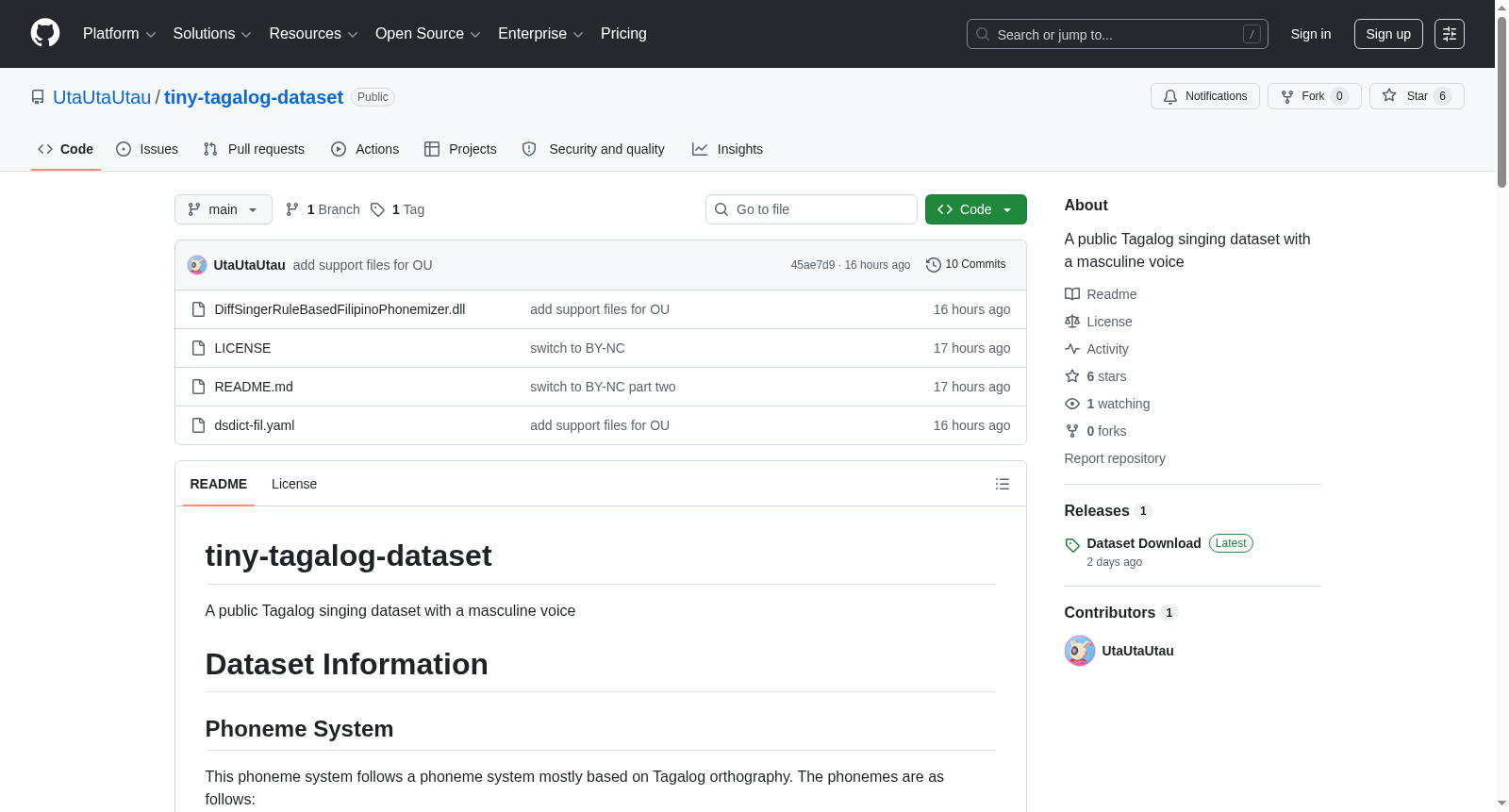
Task: Open the Actions tab
Action: point(365,149)
